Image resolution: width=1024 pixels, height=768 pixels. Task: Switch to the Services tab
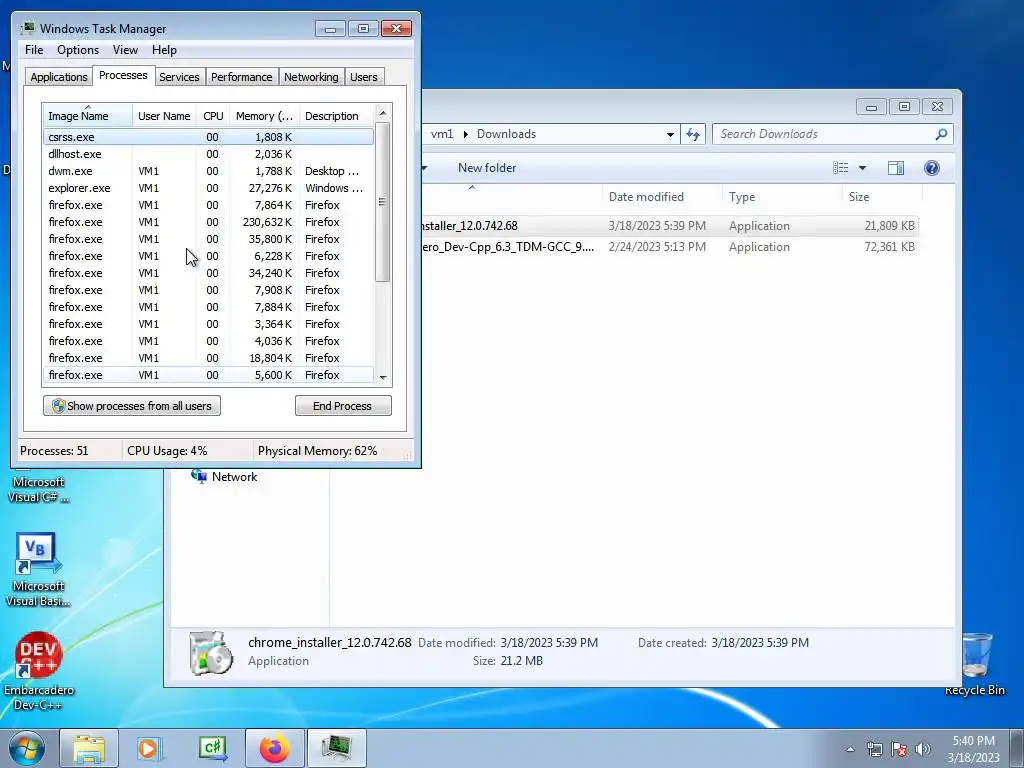click(179, 77)
